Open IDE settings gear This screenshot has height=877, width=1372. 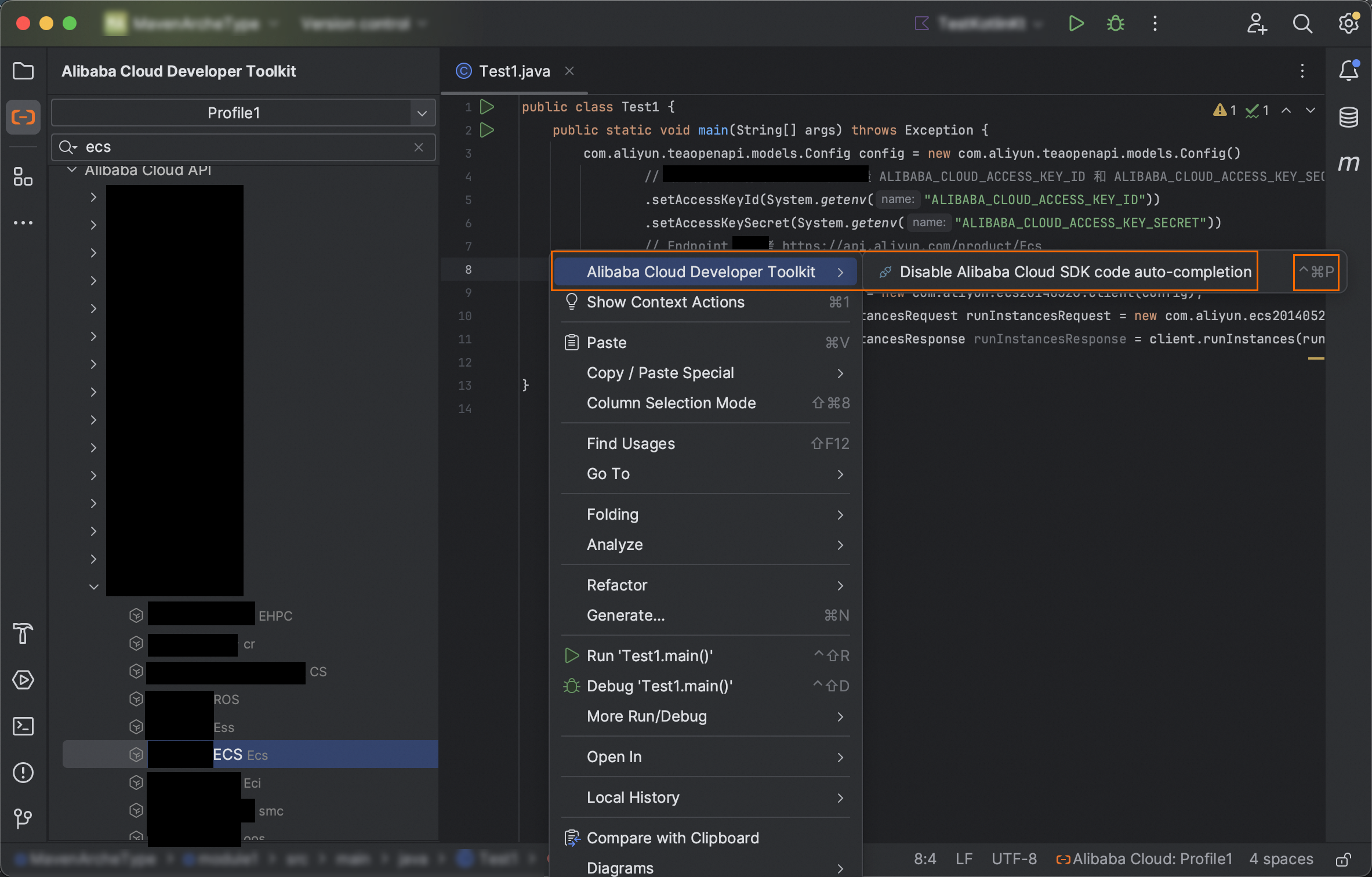[1349, 23]
